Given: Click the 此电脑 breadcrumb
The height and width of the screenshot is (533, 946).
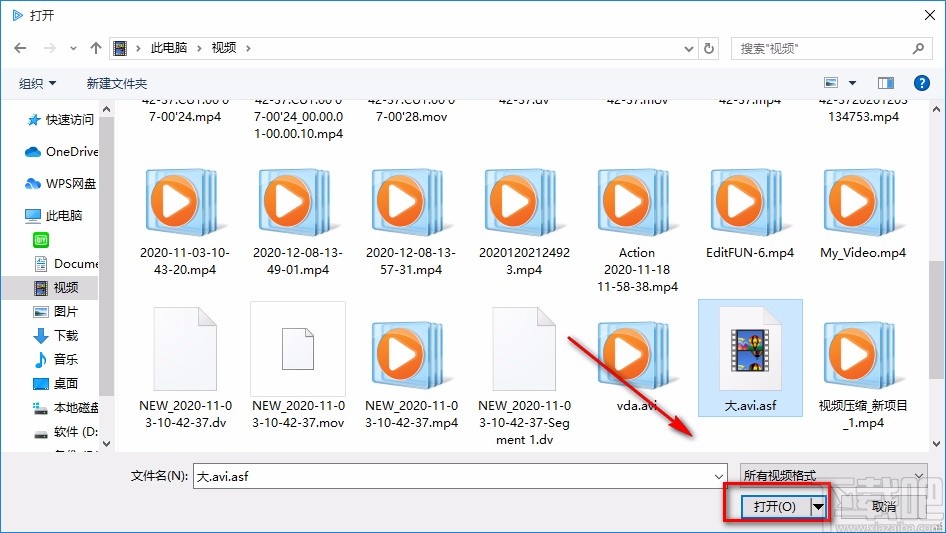Looking at the screenshot, I should (169, 48).
